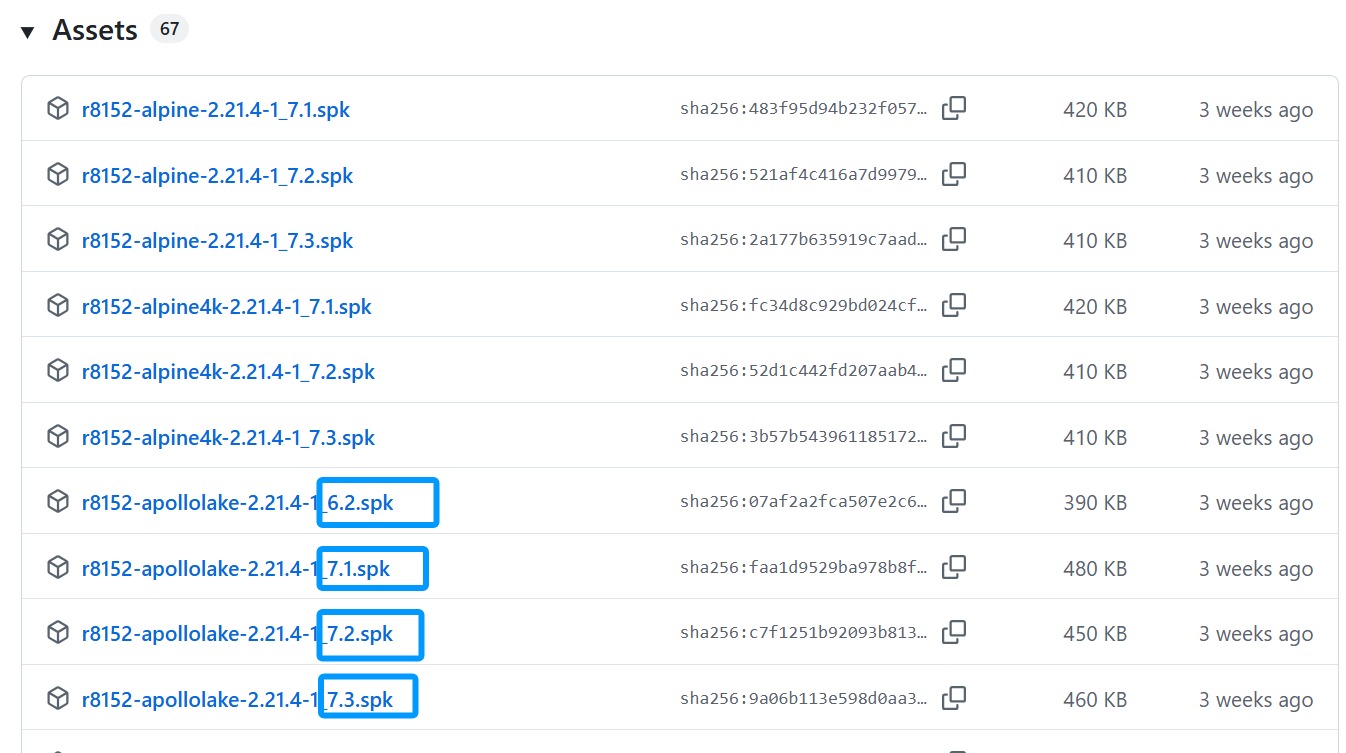This screenshot has width=1346, height=753.
Task: Copy sha256 hash for alpine 7.3 spk
Action: coord(954,240)
